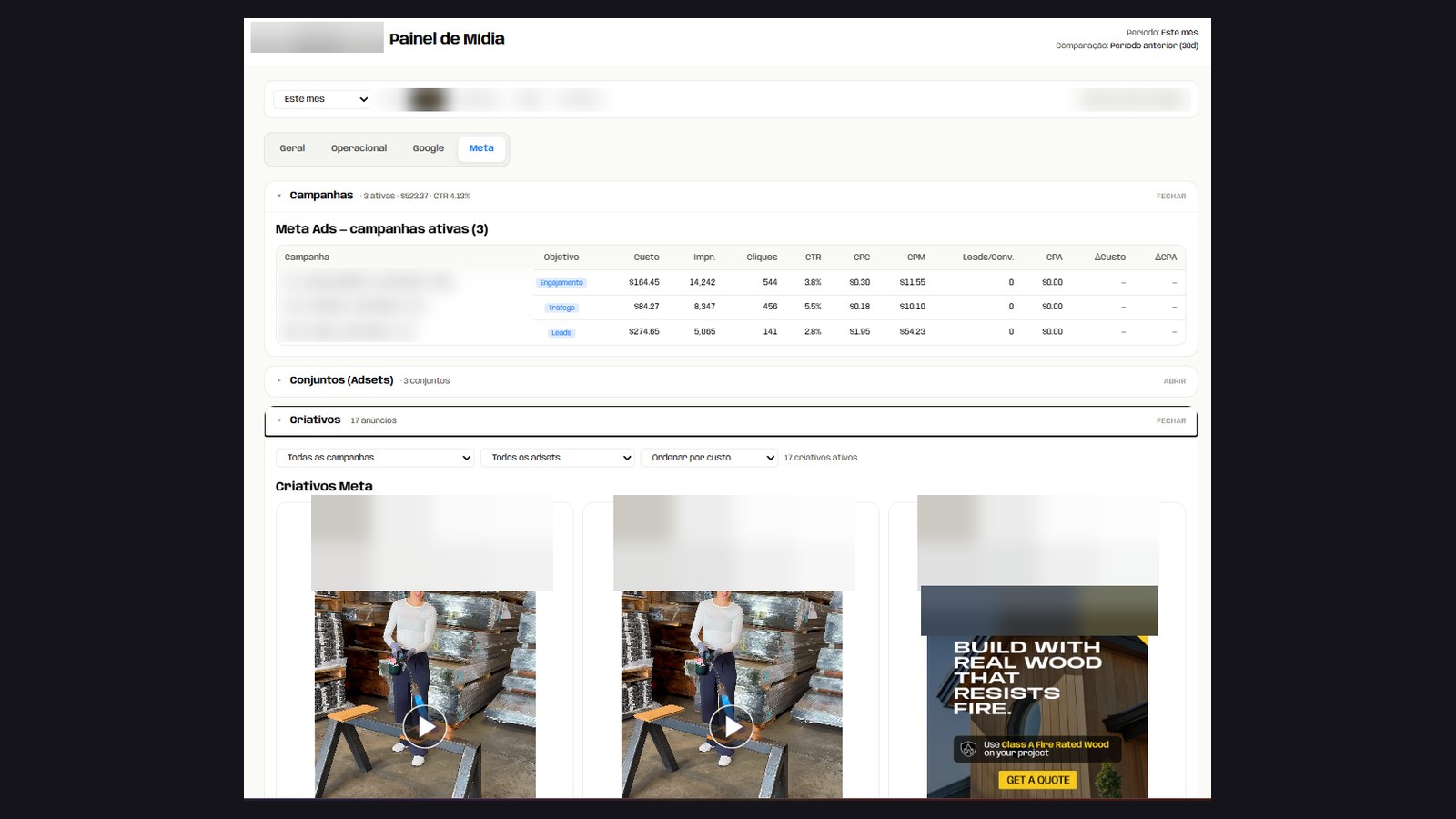Click the 'Período: Este mês' label
Screen dimensions: 1456x819
(1162, 33)
